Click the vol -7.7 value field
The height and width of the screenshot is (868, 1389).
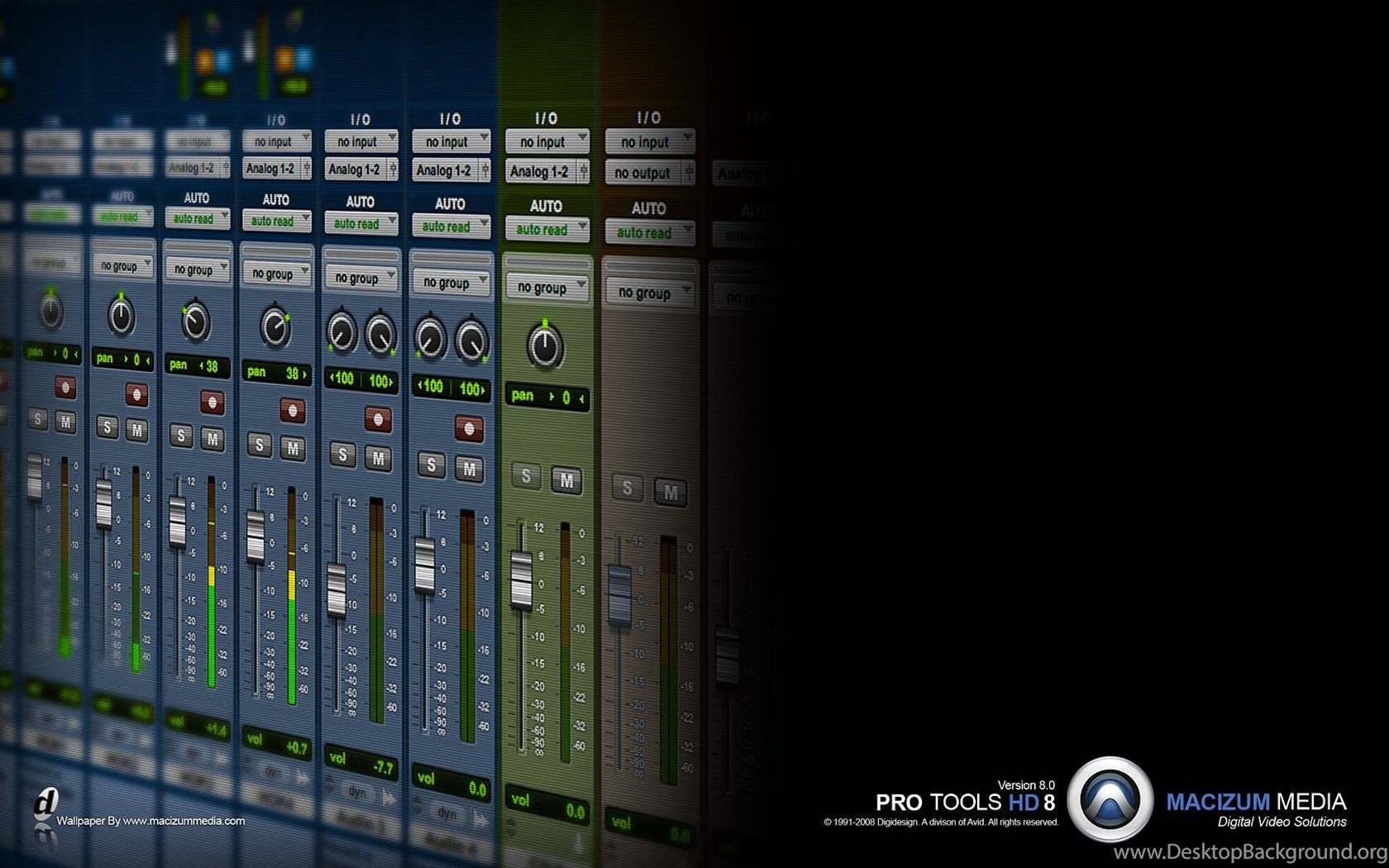[360, 761]
